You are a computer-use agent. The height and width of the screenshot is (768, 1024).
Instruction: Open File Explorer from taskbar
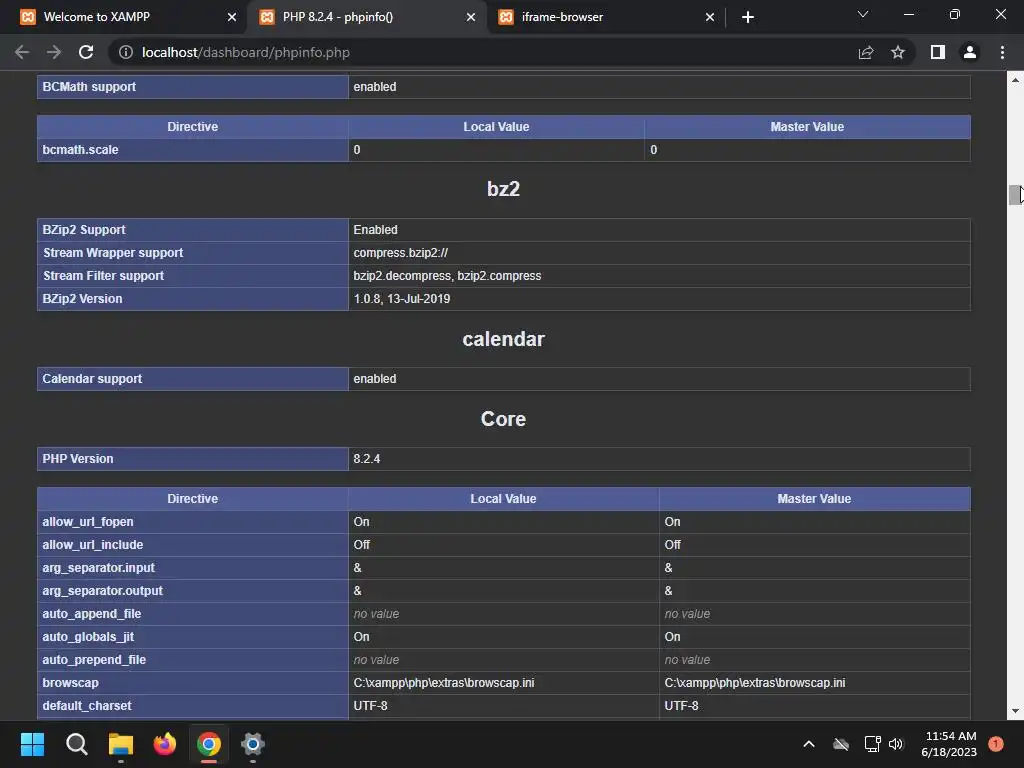click(121, 744)
